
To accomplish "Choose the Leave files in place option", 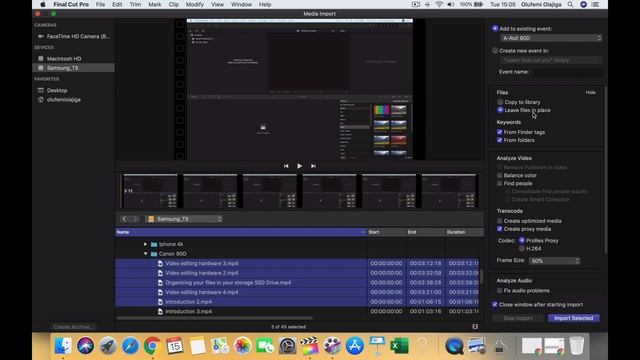I will coord(500,110).
